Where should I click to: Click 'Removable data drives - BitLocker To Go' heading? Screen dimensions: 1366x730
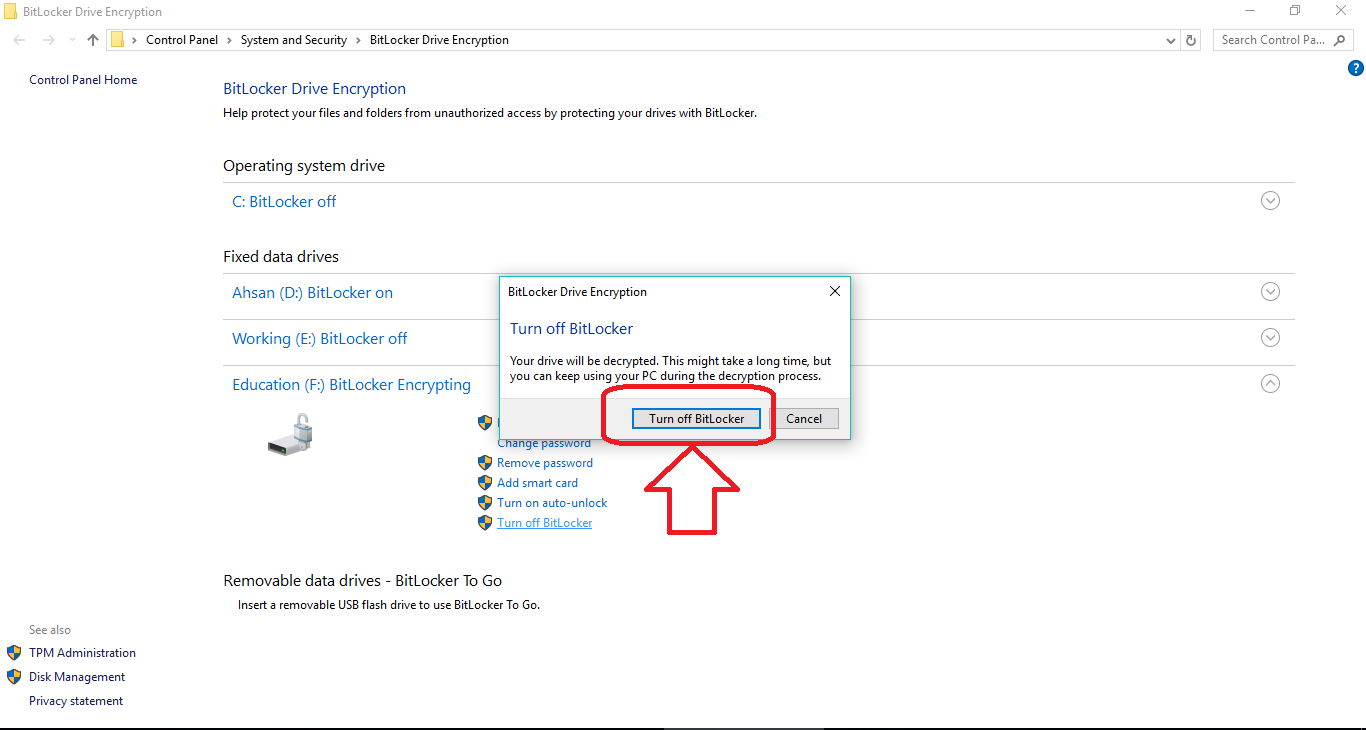pyautogui.click(x=362, y=581)
